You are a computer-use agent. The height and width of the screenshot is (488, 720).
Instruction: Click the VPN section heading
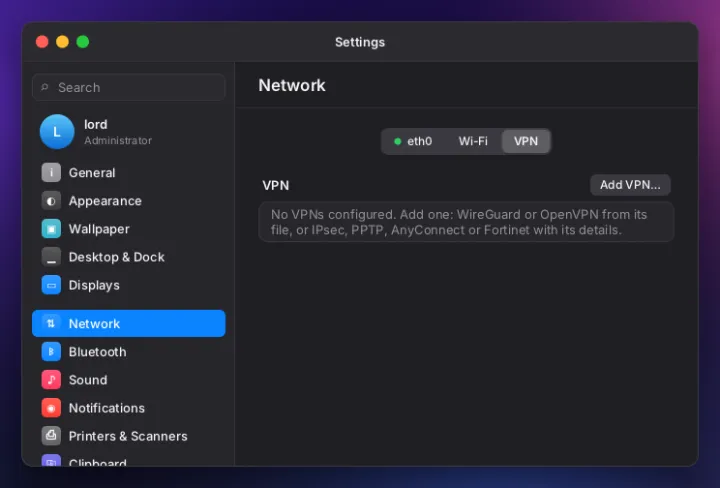[276, 185]
